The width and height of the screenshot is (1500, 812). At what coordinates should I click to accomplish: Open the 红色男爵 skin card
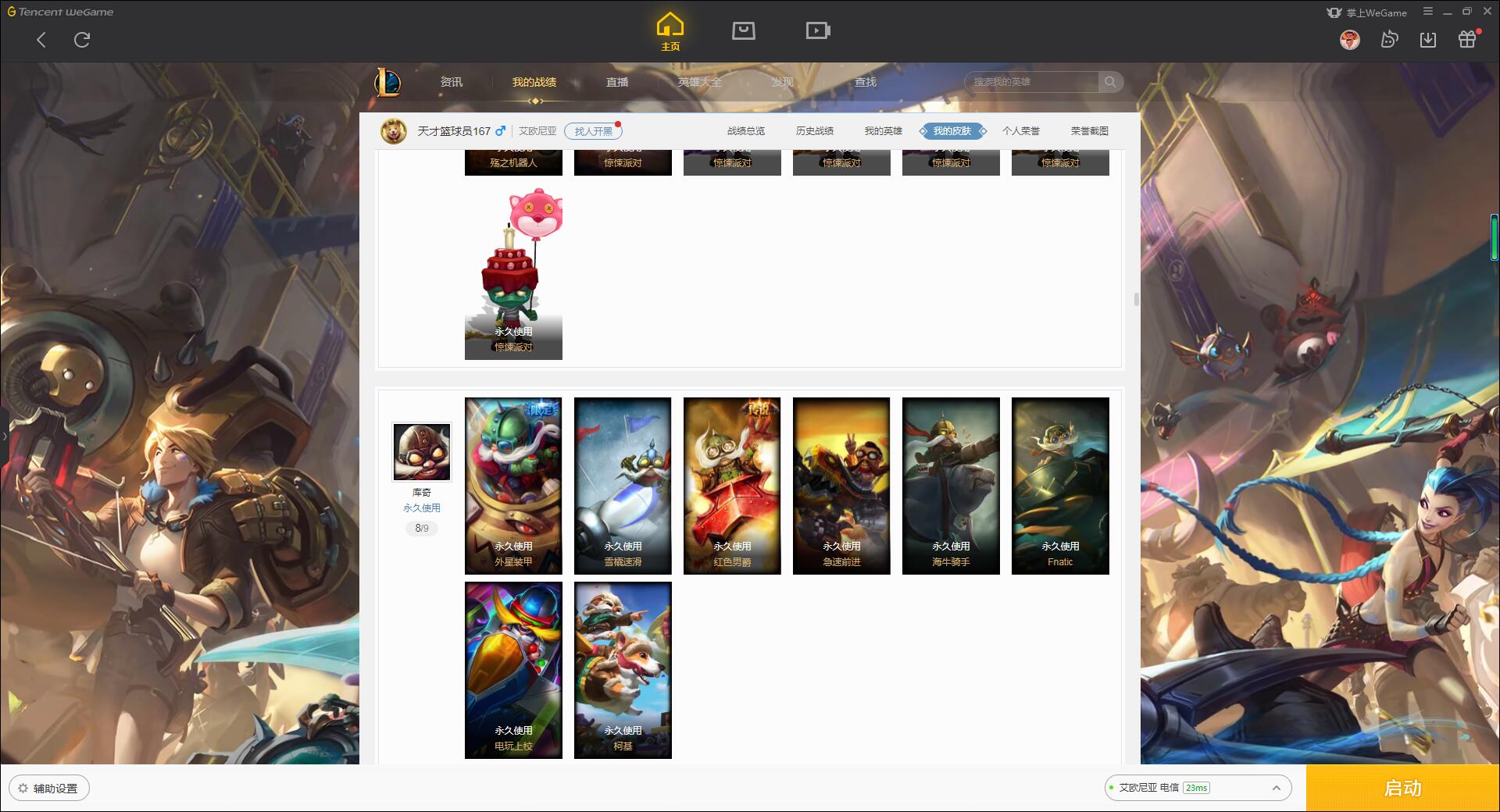point(732,486)
